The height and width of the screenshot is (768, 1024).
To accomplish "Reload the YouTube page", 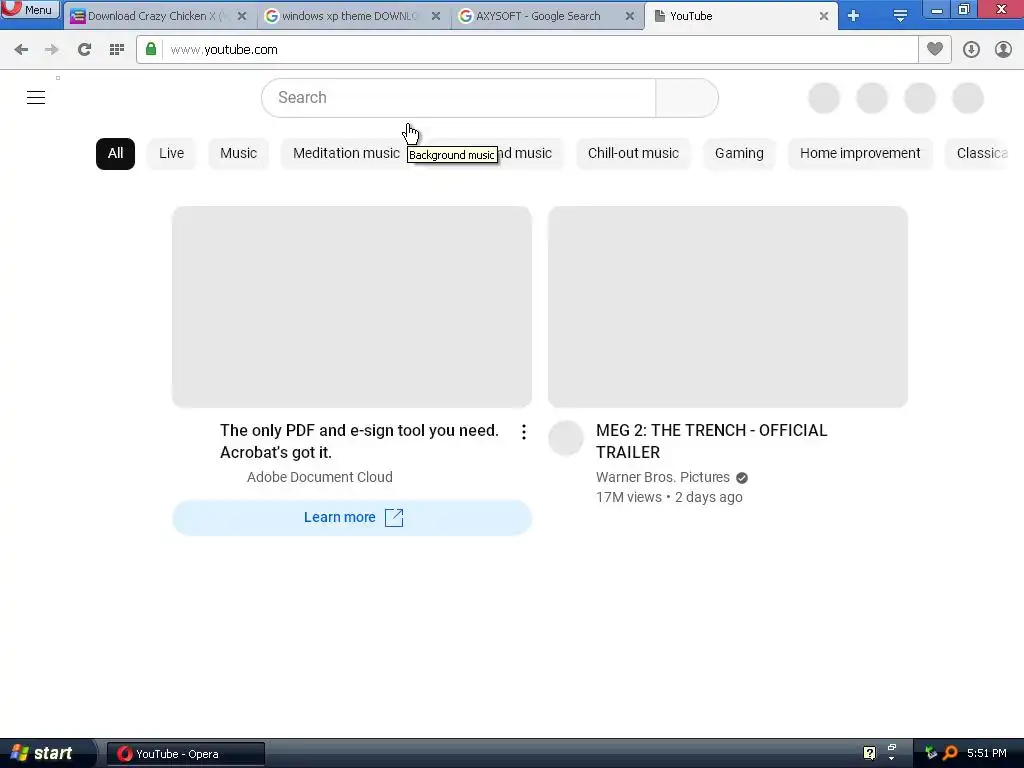I will (x=84, y=50).
